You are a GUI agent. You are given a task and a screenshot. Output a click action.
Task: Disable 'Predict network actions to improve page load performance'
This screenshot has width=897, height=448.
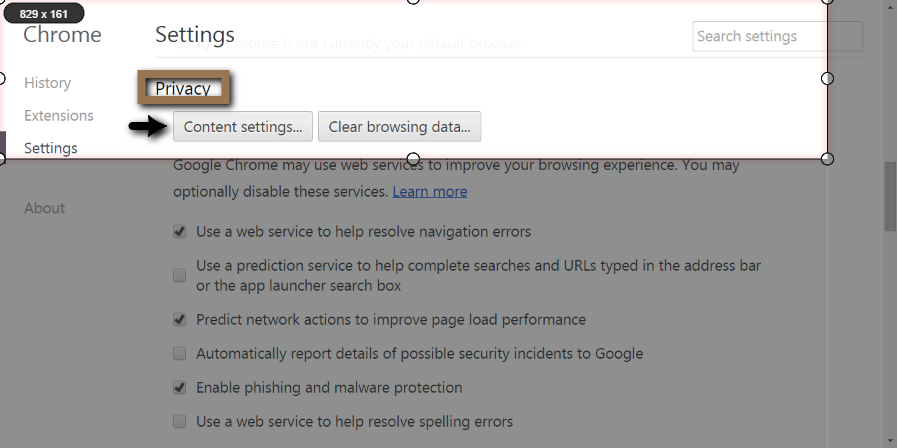pos(180,320)
